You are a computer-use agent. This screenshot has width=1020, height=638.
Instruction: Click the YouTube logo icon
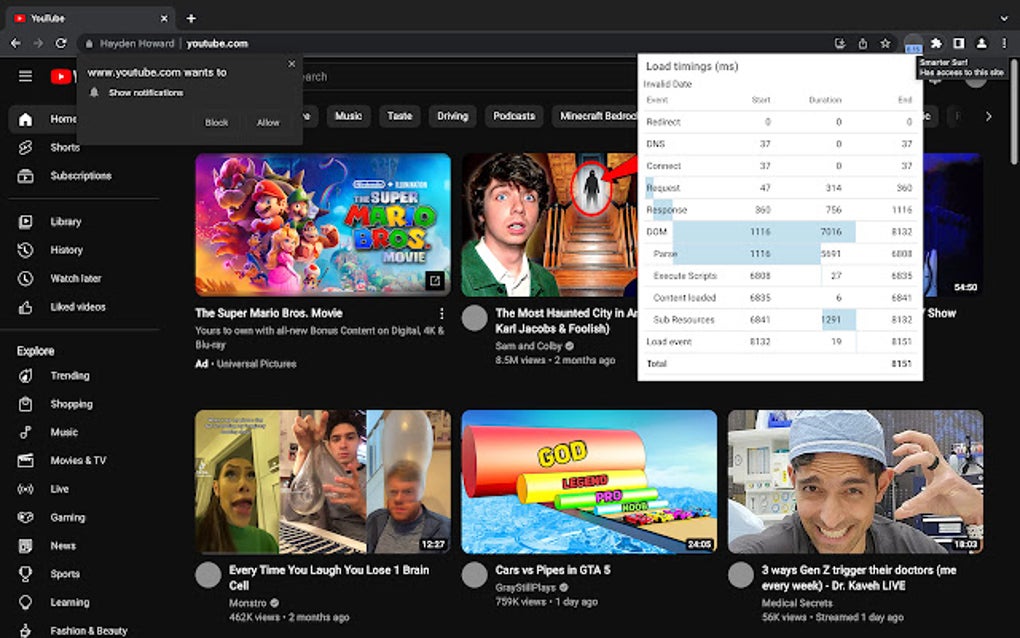click(60, 76)
